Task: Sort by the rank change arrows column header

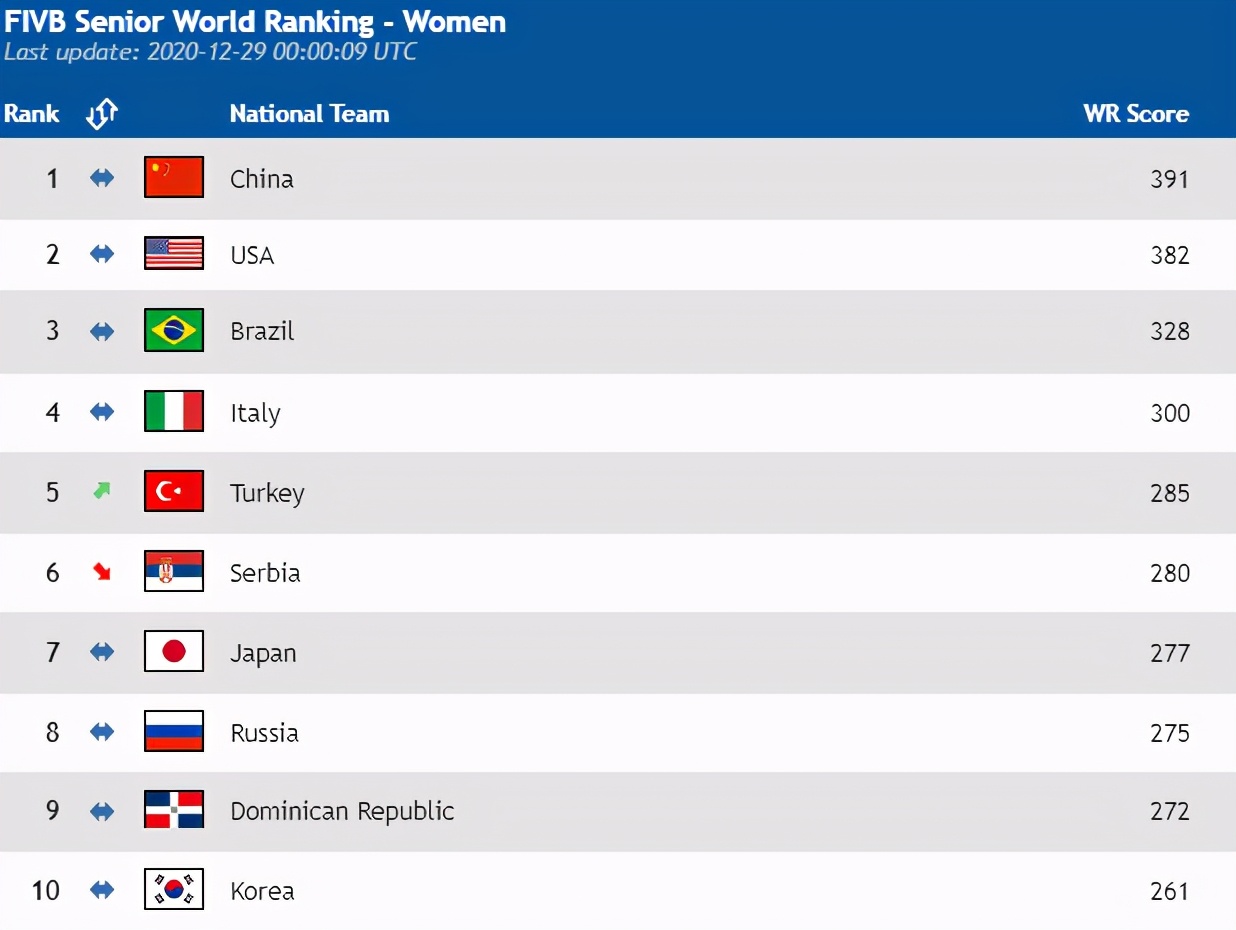Action: tap(102, 114)
